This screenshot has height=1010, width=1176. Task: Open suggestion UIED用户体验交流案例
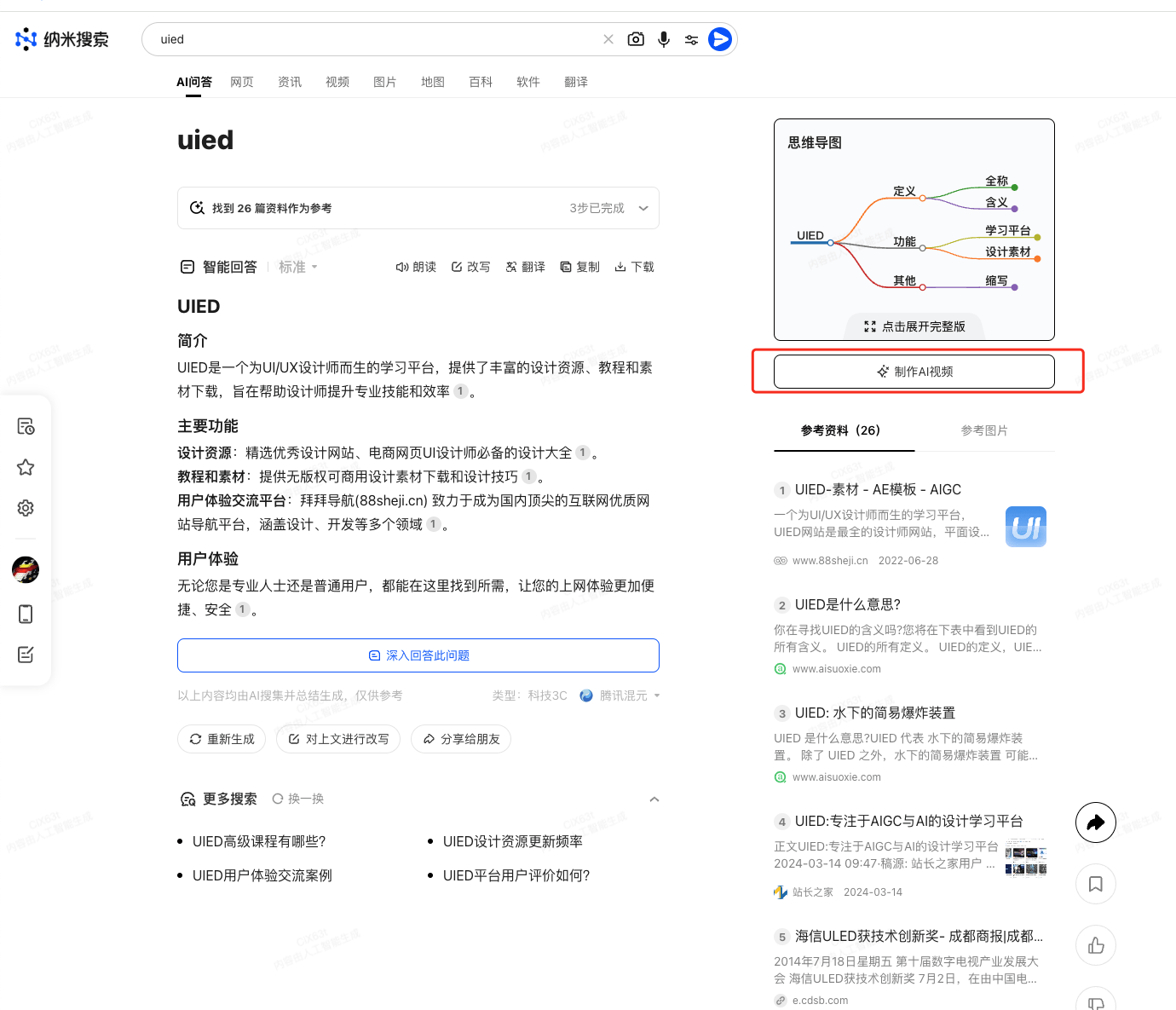point(262,875)
